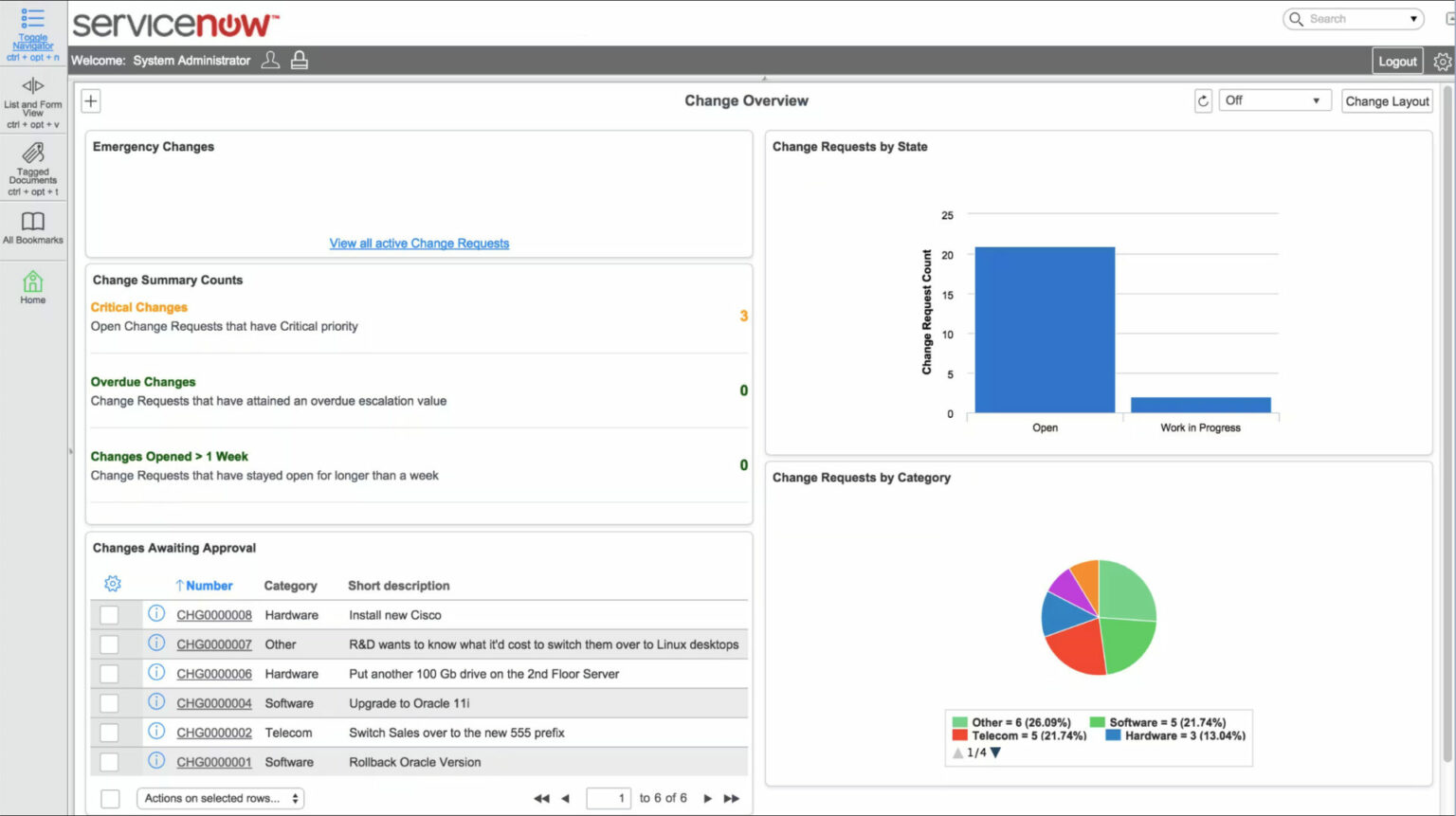The width and height of the screenshot is (1456, 816).
Task: Open the refresh interval dropdown showing Off
Action: [1274, 100]
